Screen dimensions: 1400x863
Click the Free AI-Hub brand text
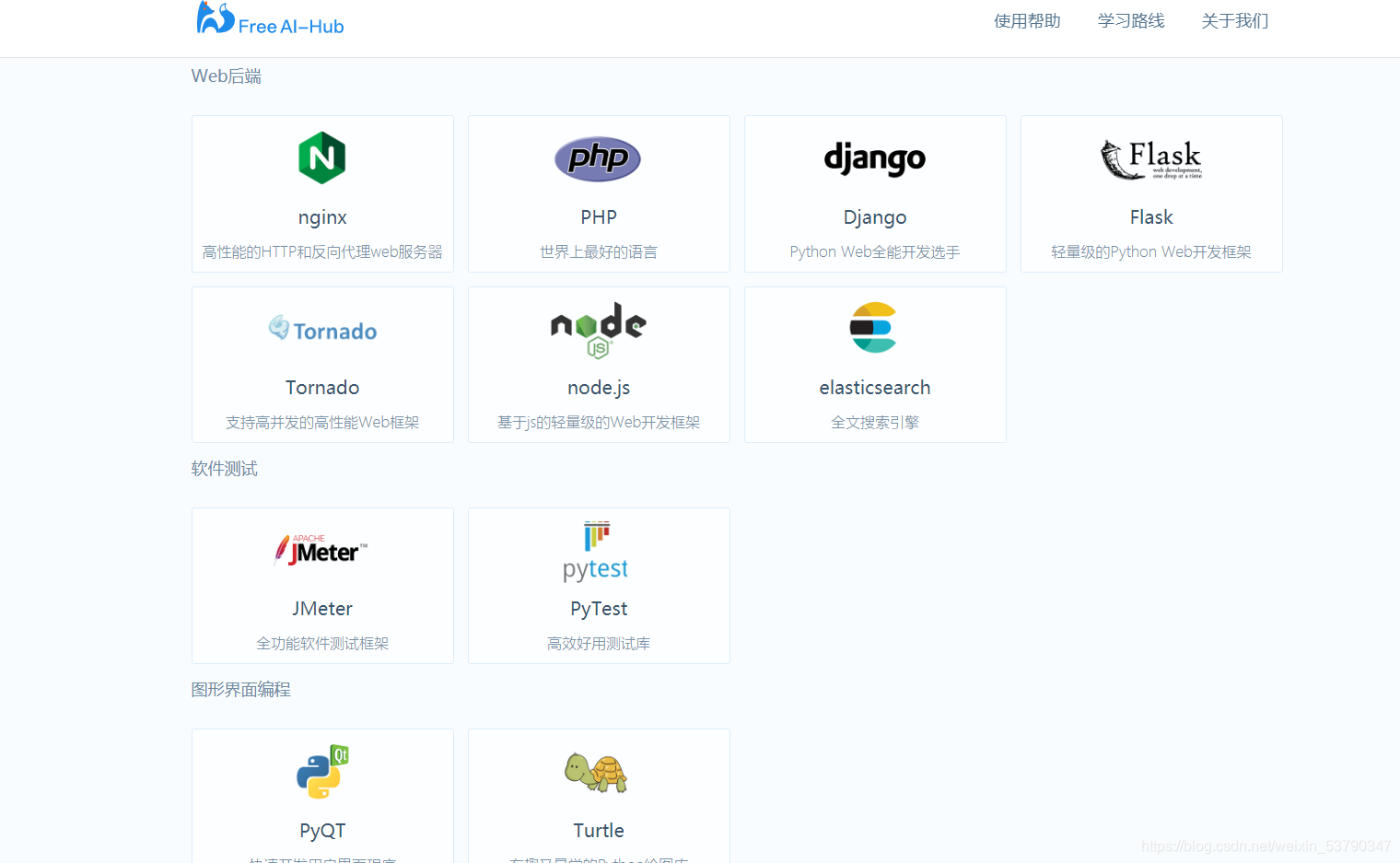click(291, 27)
